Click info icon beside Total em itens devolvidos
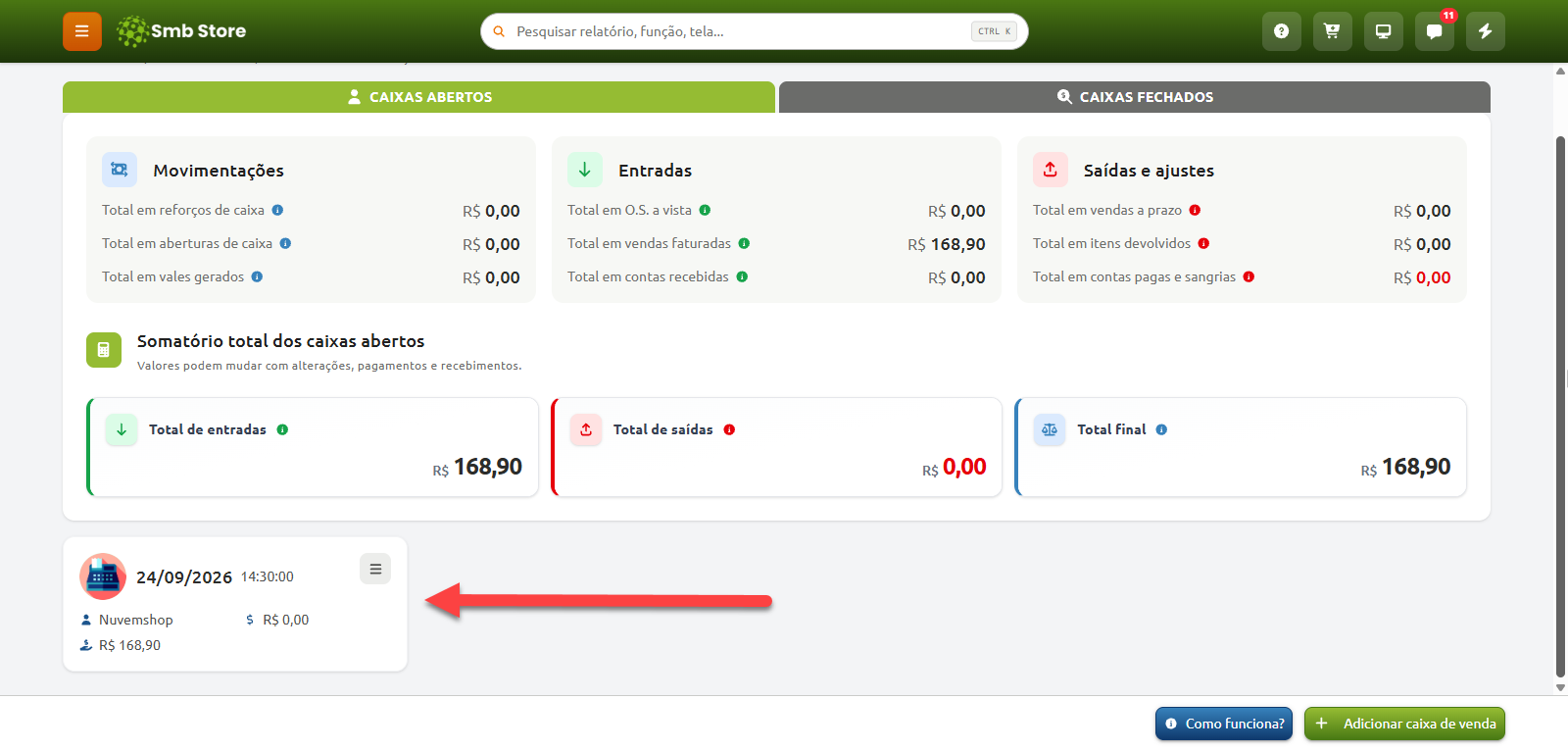 pyautogui.click(x=1203, y=243)
